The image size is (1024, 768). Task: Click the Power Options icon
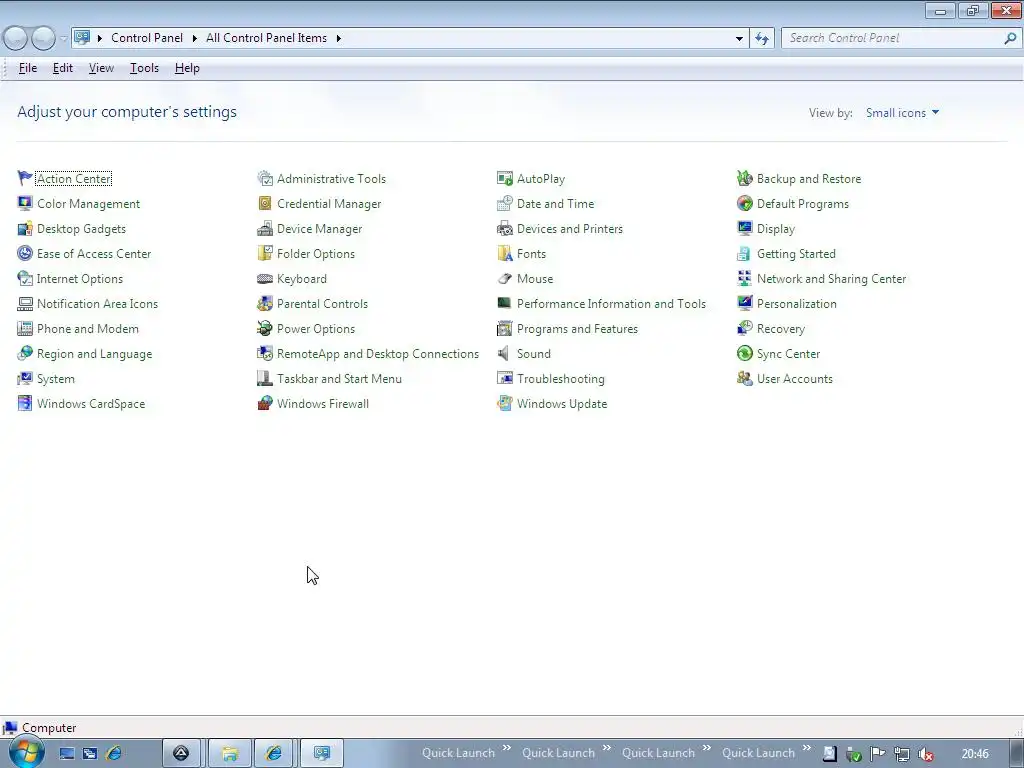[264, 328]
